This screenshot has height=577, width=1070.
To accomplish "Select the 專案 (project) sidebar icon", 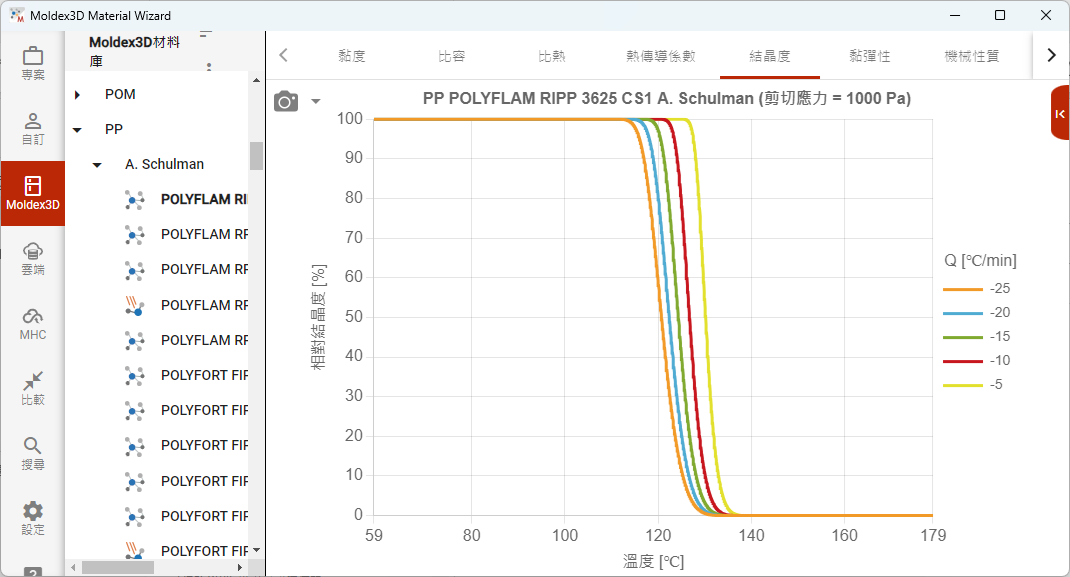I will 32,63.
